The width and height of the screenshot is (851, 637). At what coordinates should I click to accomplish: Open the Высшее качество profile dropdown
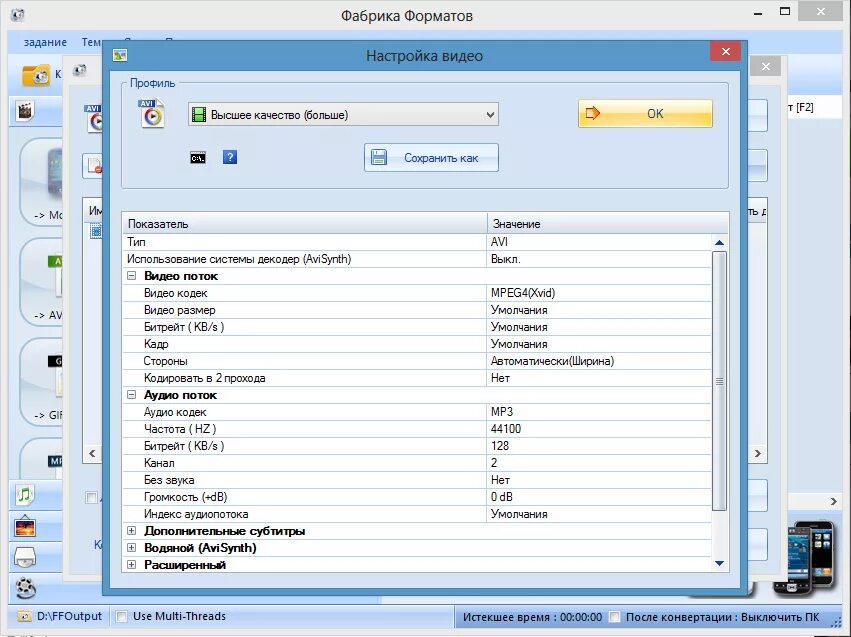pyautogui.click(x=343, y=114)
